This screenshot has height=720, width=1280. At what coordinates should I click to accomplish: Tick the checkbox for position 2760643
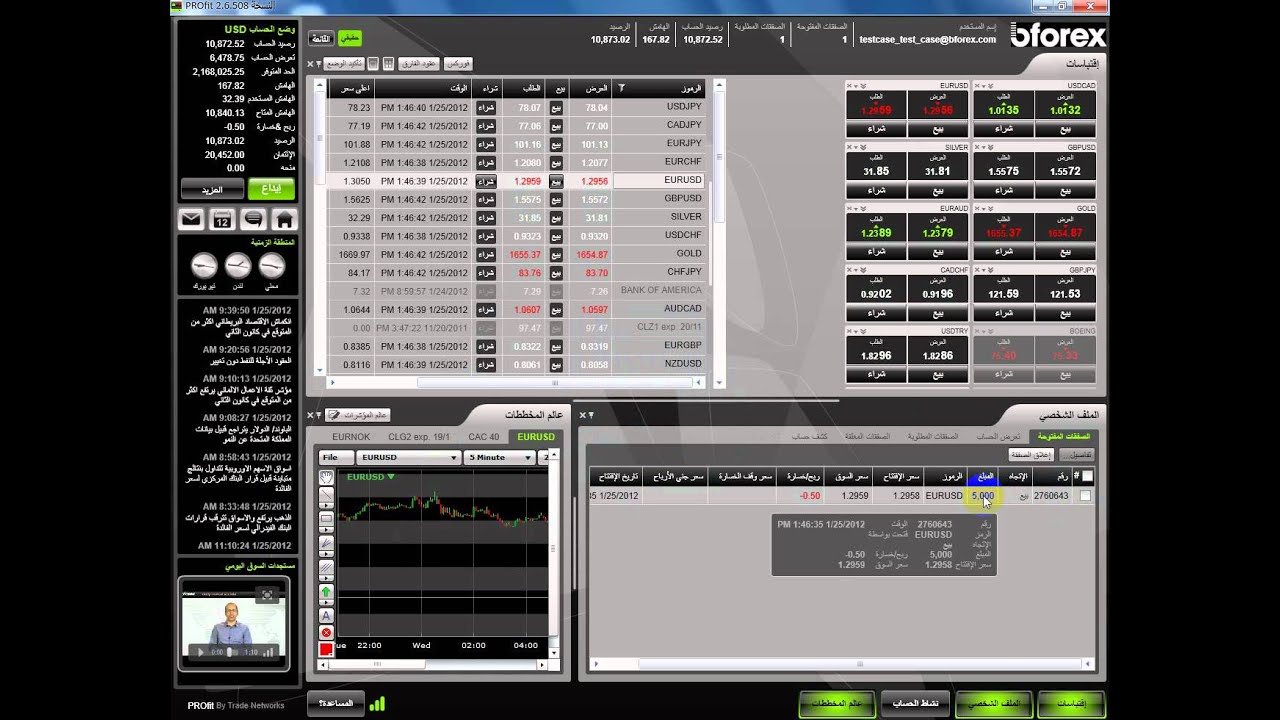pos(1086,496)
